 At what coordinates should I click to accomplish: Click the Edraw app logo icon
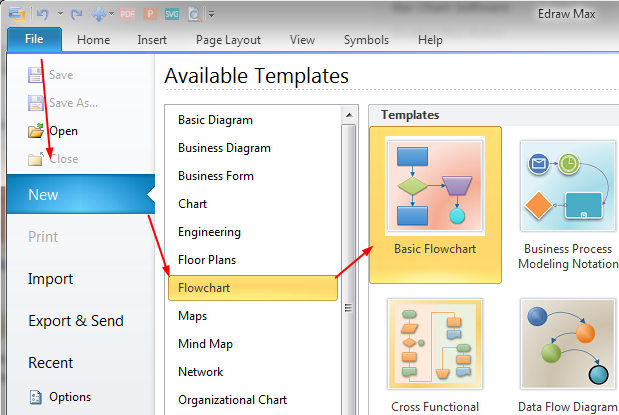[17, 14]
